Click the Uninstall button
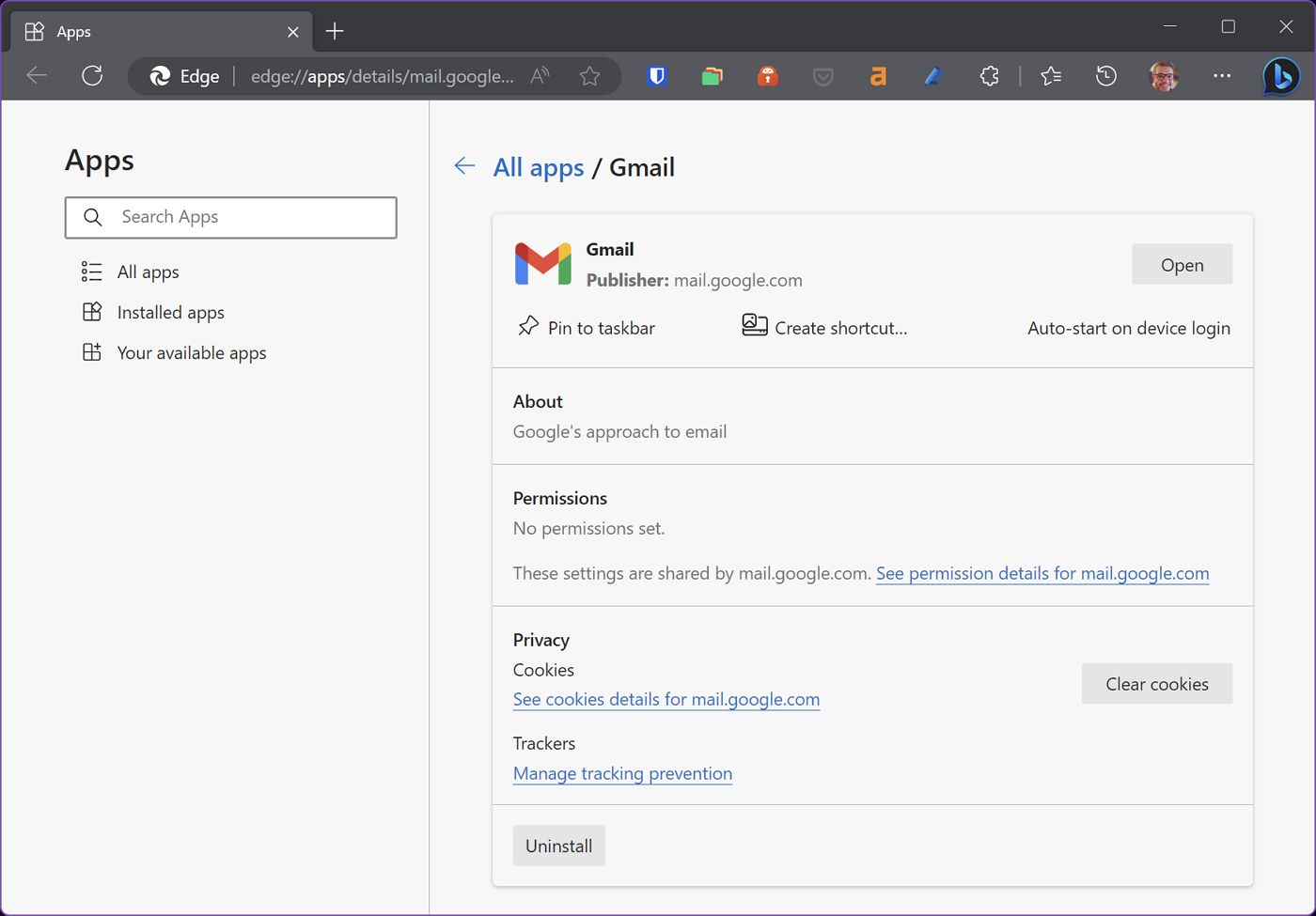The width and height of the screenshot is (1316, 916). tap(558, 846)
